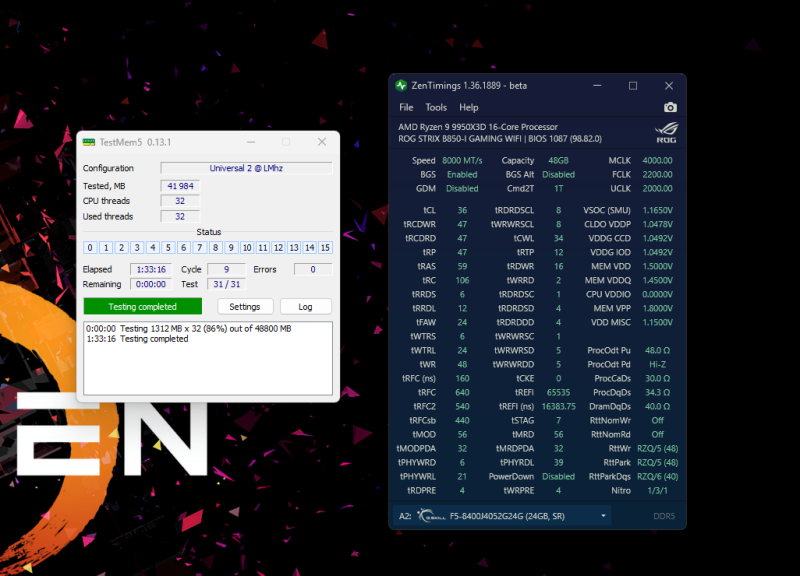Click the tRFC (ns) value 160
Screen dimensions: 800x576
tap(462, 379)
